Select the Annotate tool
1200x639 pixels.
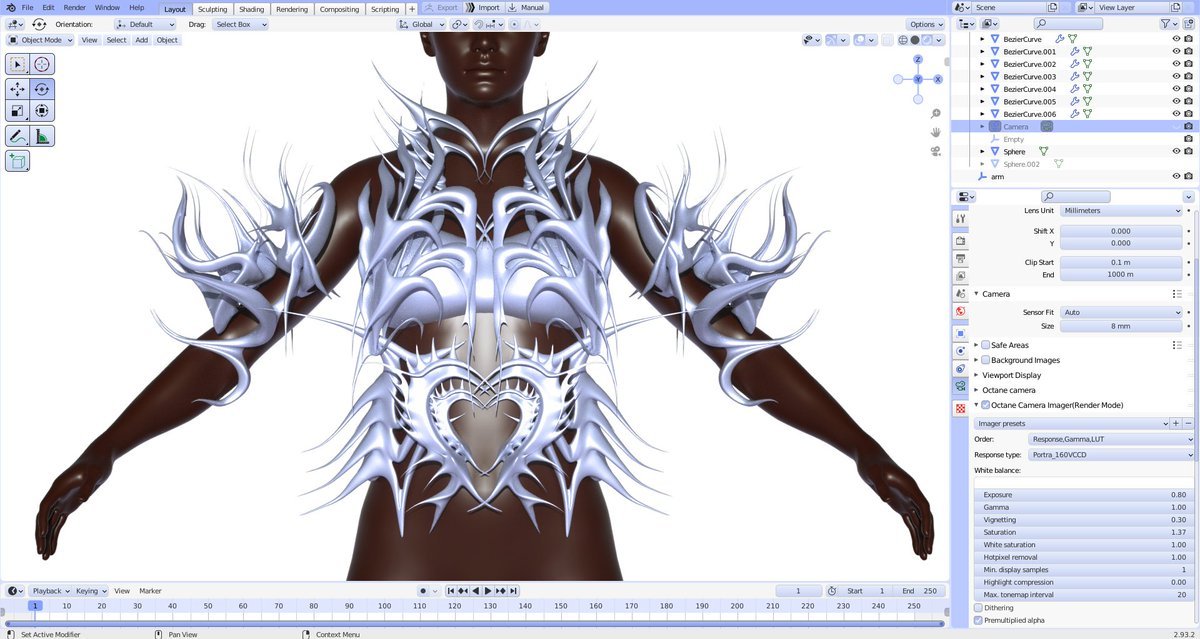tap(18, 136)
